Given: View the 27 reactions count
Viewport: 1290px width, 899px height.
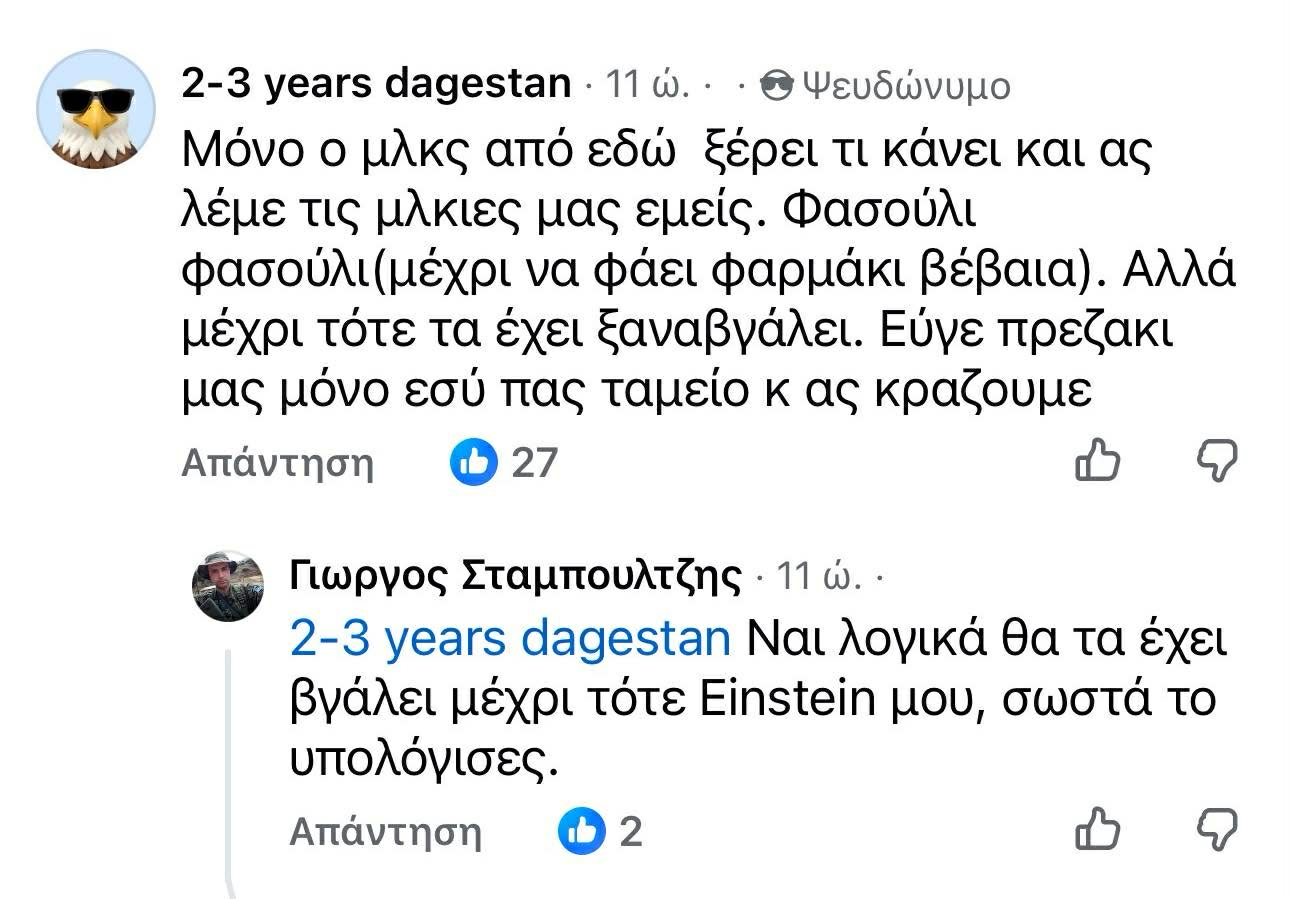Looking at the screenshot, I should pyautogui.click(x=534, y=463).
